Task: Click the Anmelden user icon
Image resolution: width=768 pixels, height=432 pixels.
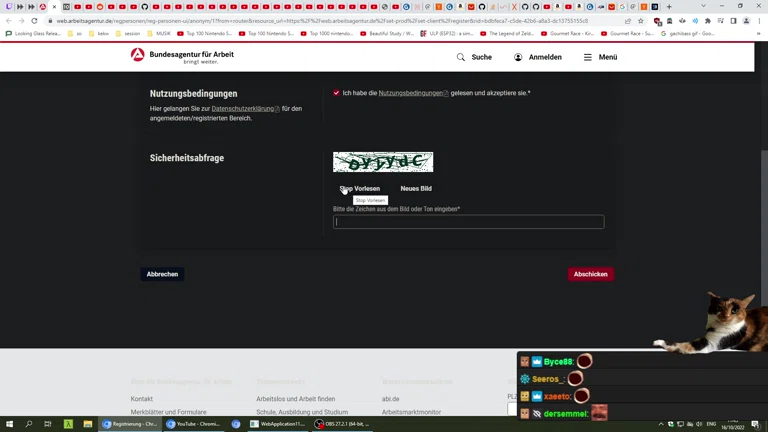Action: point(518,57)
